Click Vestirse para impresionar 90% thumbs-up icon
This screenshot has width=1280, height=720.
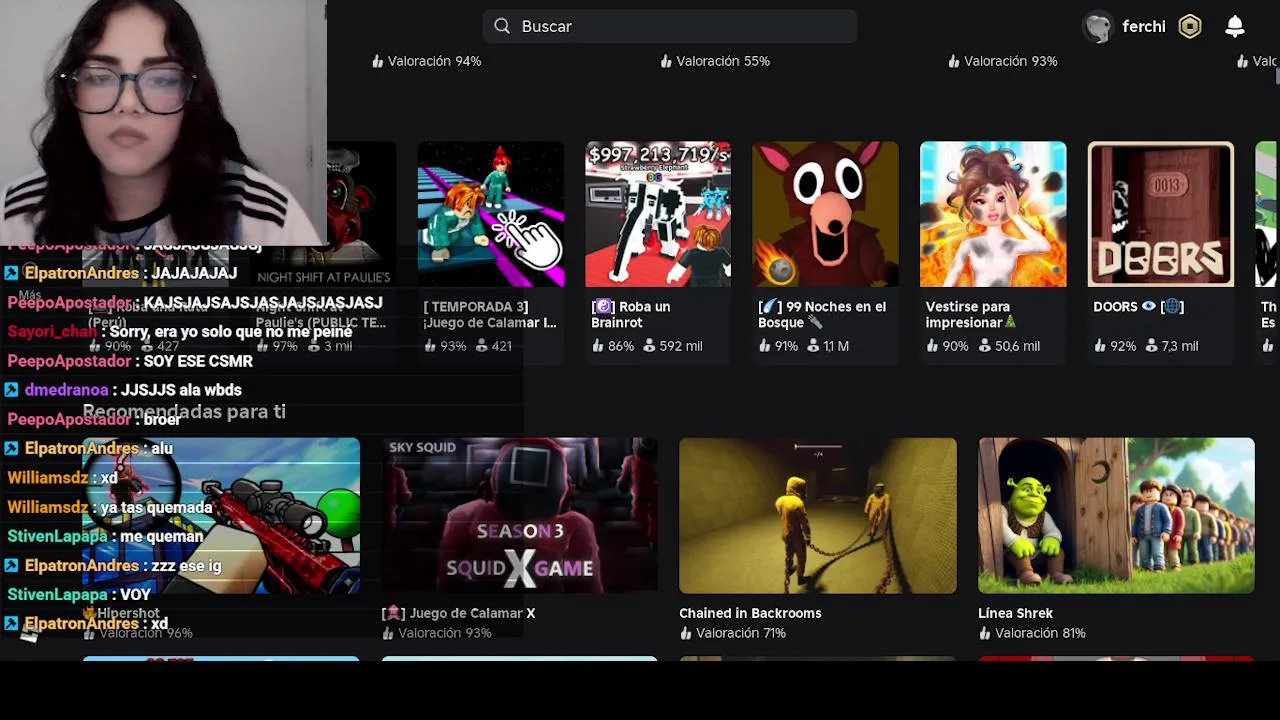[x=933, y=346]
